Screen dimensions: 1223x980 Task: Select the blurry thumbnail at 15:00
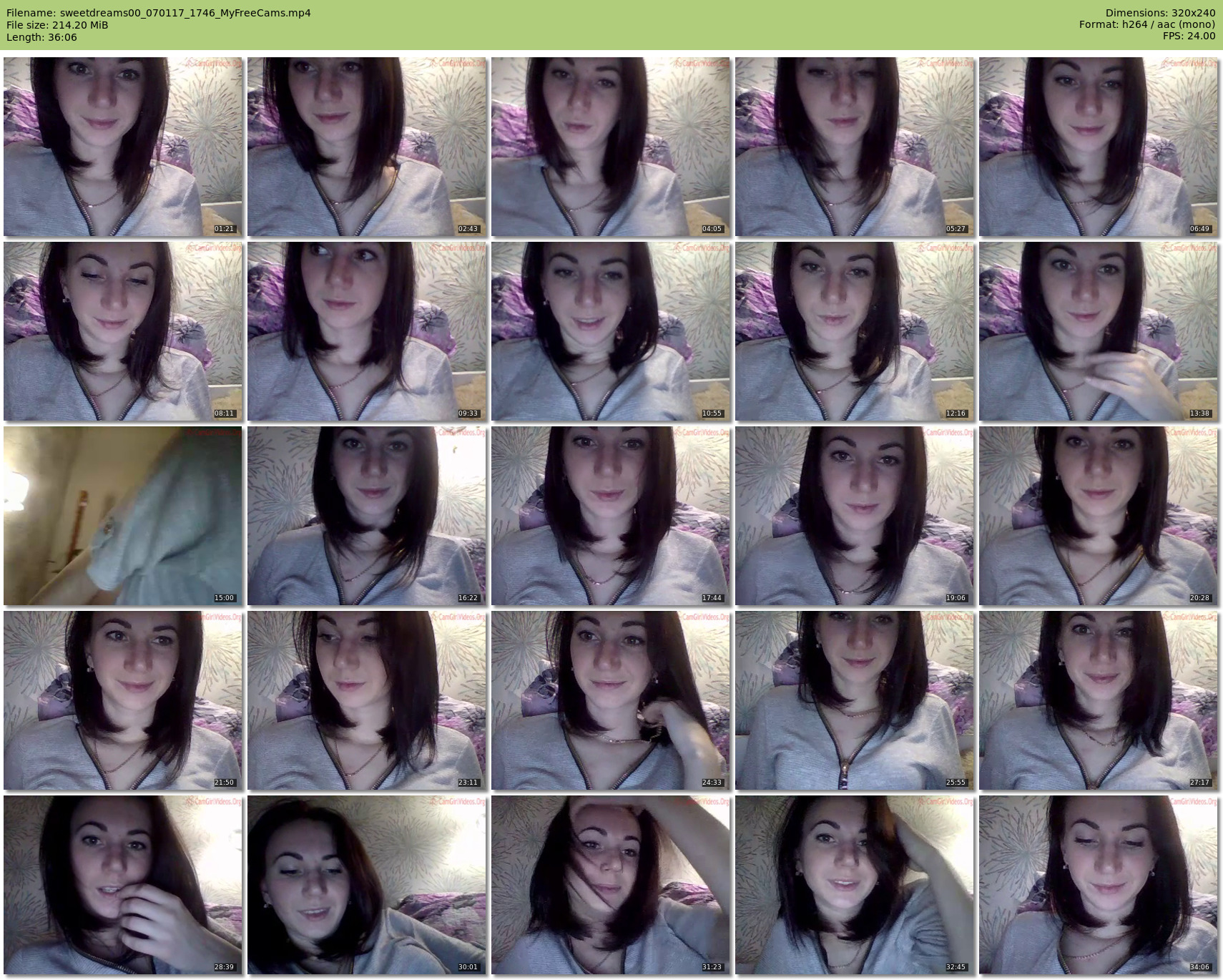pos(122,516)
